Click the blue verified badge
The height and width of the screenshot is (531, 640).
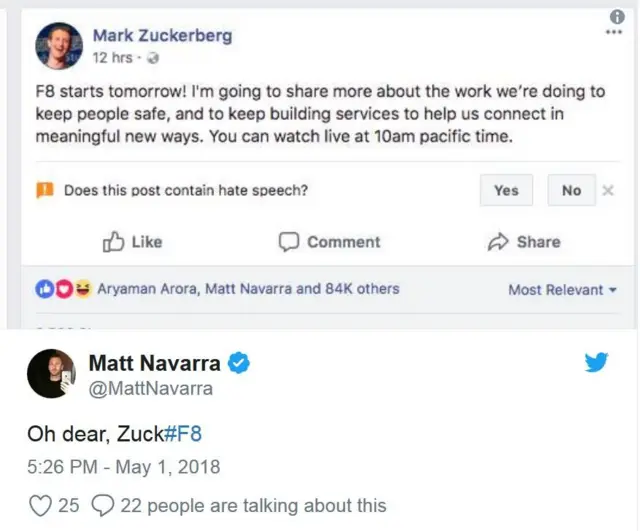pyautogui.click(x=239, y=362)
